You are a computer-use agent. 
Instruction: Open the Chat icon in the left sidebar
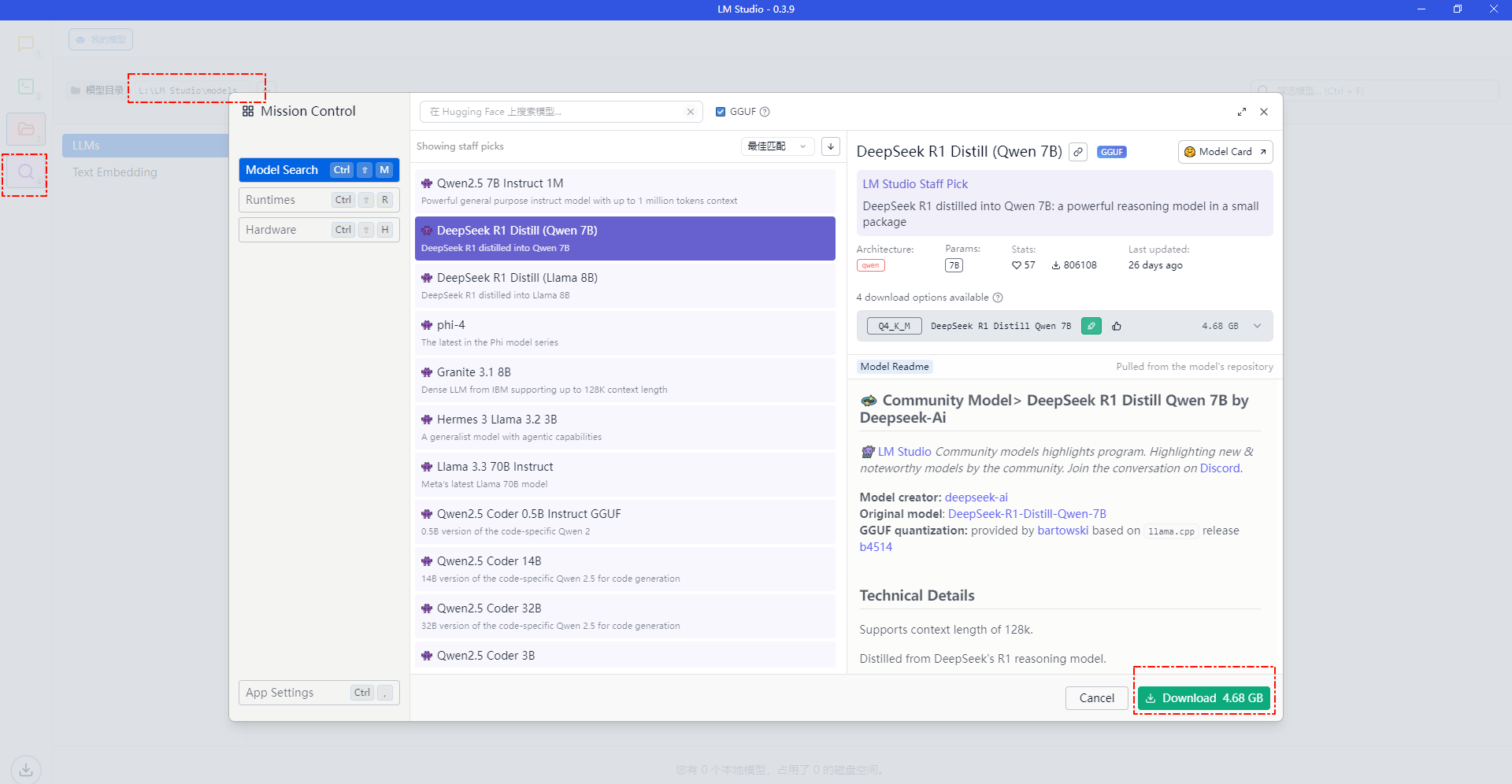(x=26, y=44)
